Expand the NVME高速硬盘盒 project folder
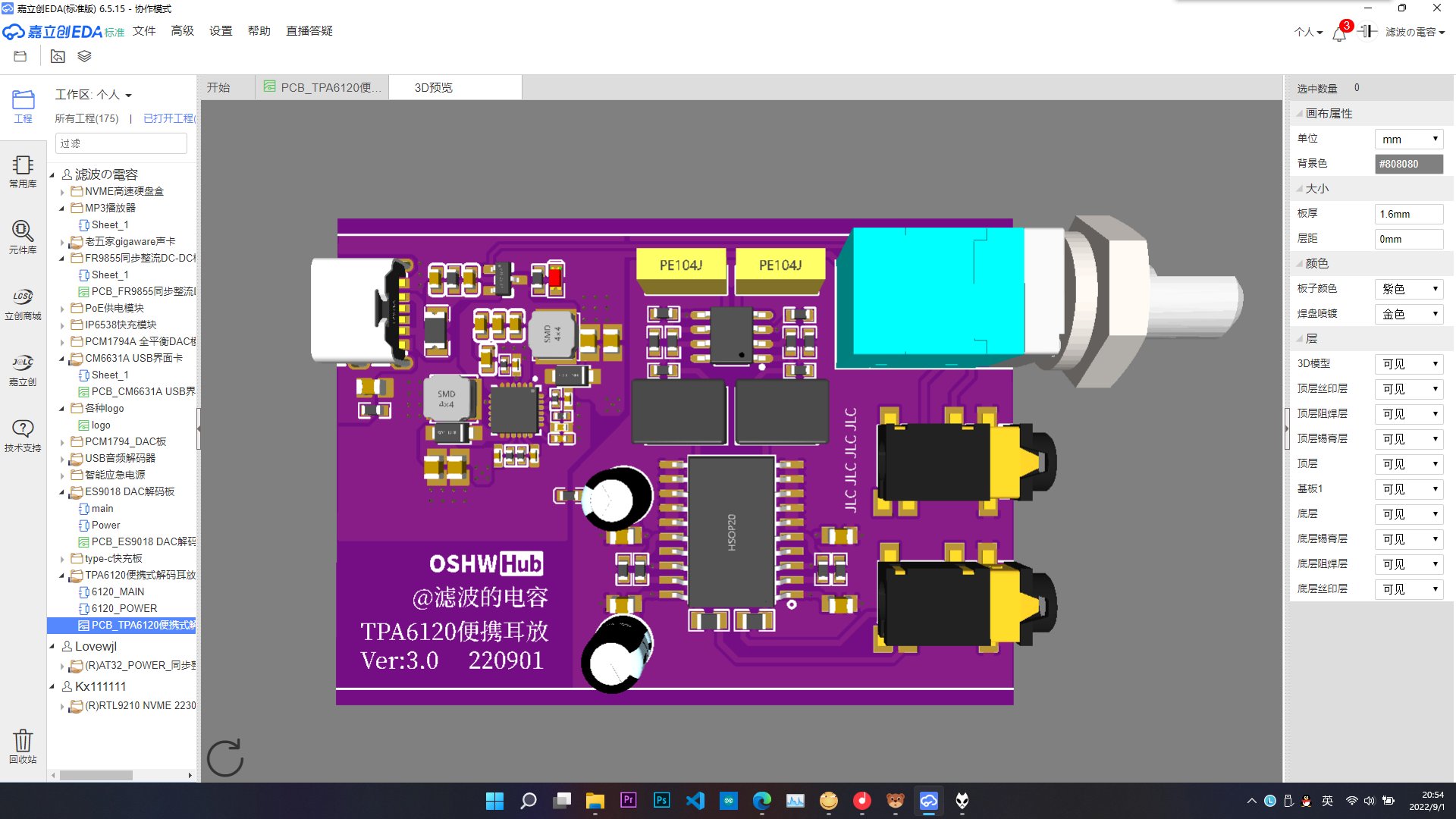This screenshot has width=1456, height=819. [x=62, y=192]
